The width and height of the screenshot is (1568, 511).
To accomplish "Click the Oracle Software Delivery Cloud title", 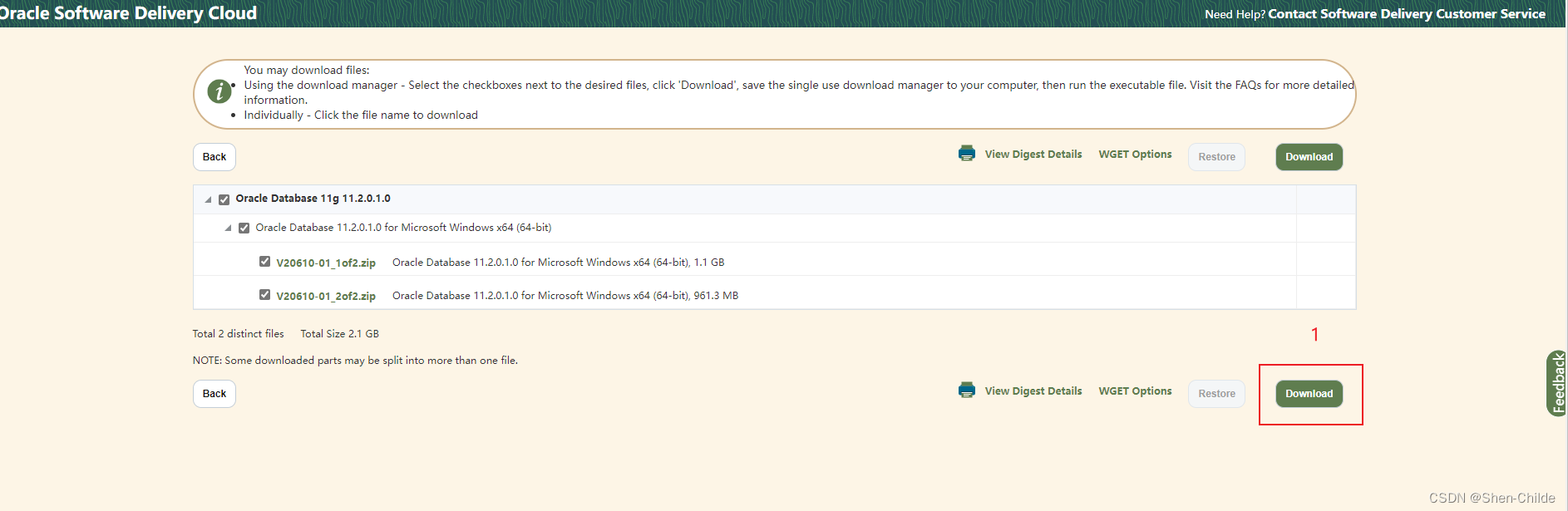I will tap(128, 13).
